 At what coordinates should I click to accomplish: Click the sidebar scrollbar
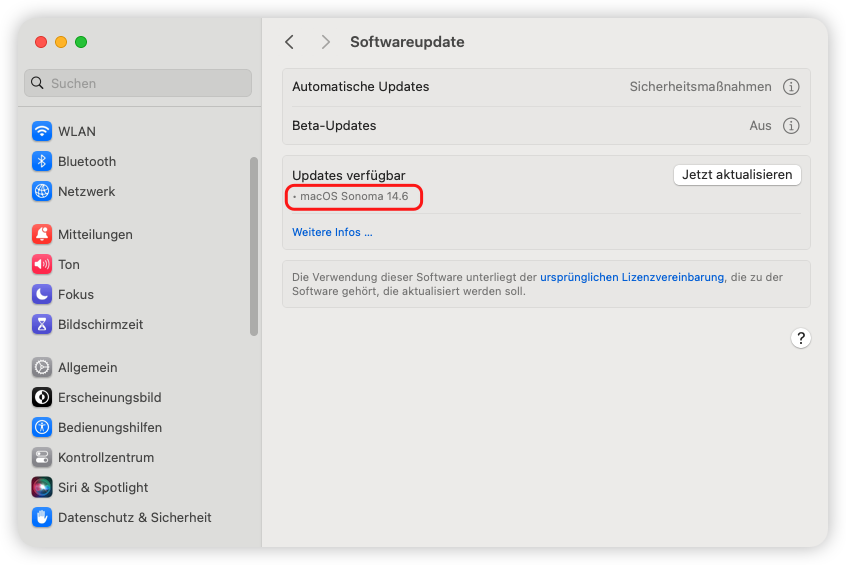pyautogui.click(x=254, y=247)
